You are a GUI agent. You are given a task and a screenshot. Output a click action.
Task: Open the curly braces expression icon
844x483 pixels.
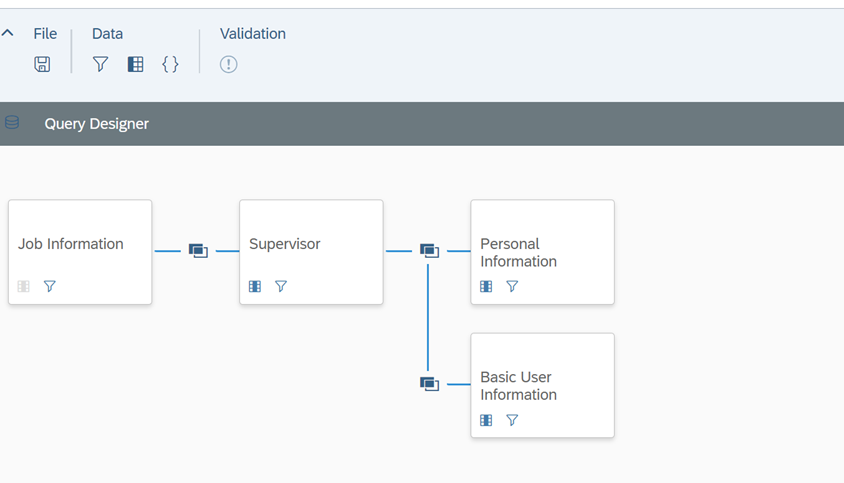point(170,64)
